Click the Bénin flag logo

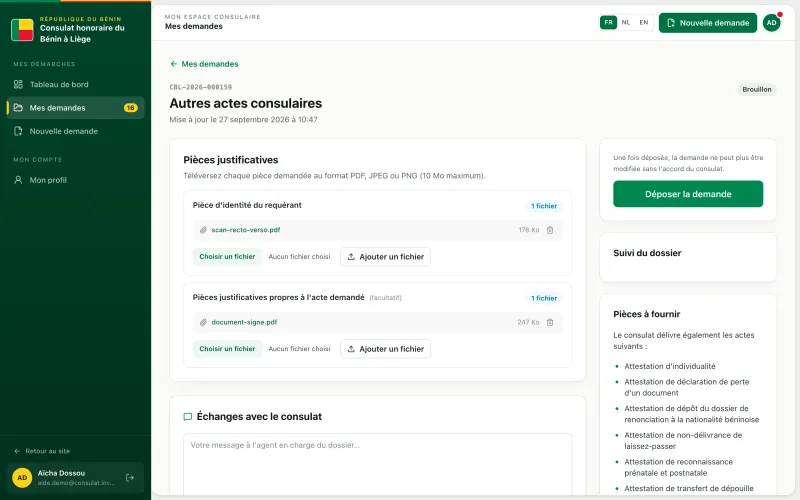pyautogui.click(x=22, y=30)
